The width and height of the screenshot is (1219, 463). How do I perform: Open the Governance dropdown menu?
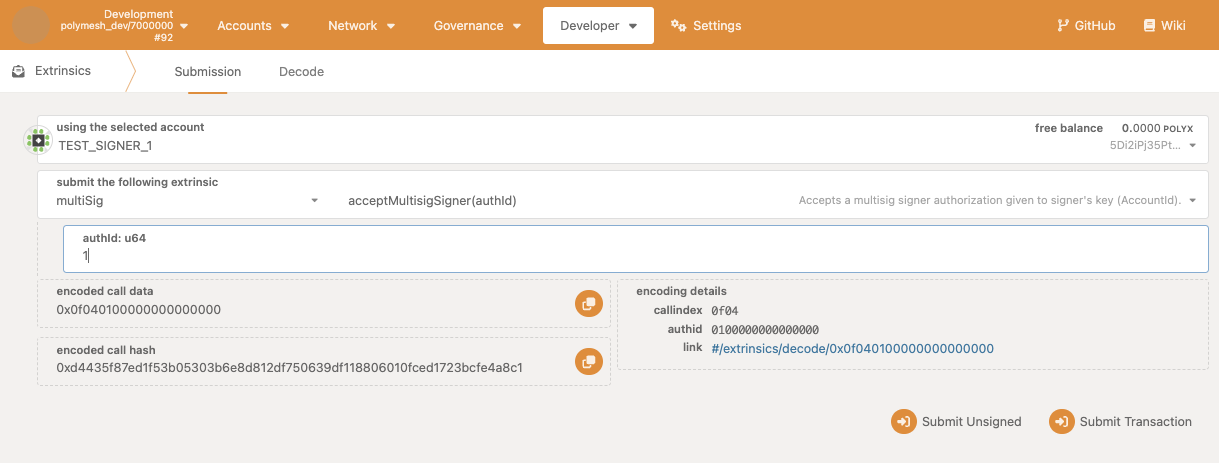477,26
